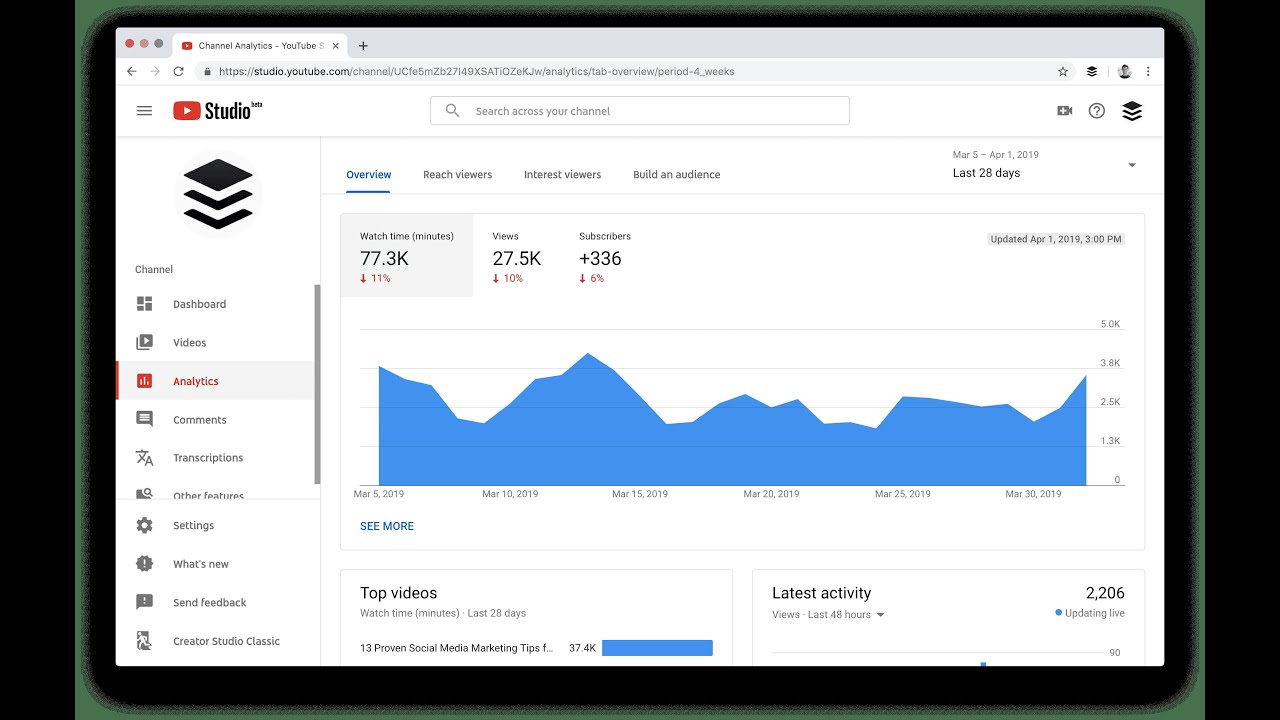Screen dimensions: 1280x720
Task: Click the YouTube Studio logo
Action: pyautogui.click(x=217, y=111)
